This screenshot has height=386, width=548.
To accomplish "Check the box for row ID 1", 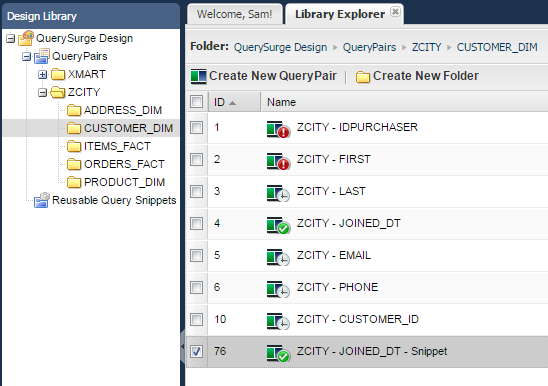I will (x=196, y=127).
